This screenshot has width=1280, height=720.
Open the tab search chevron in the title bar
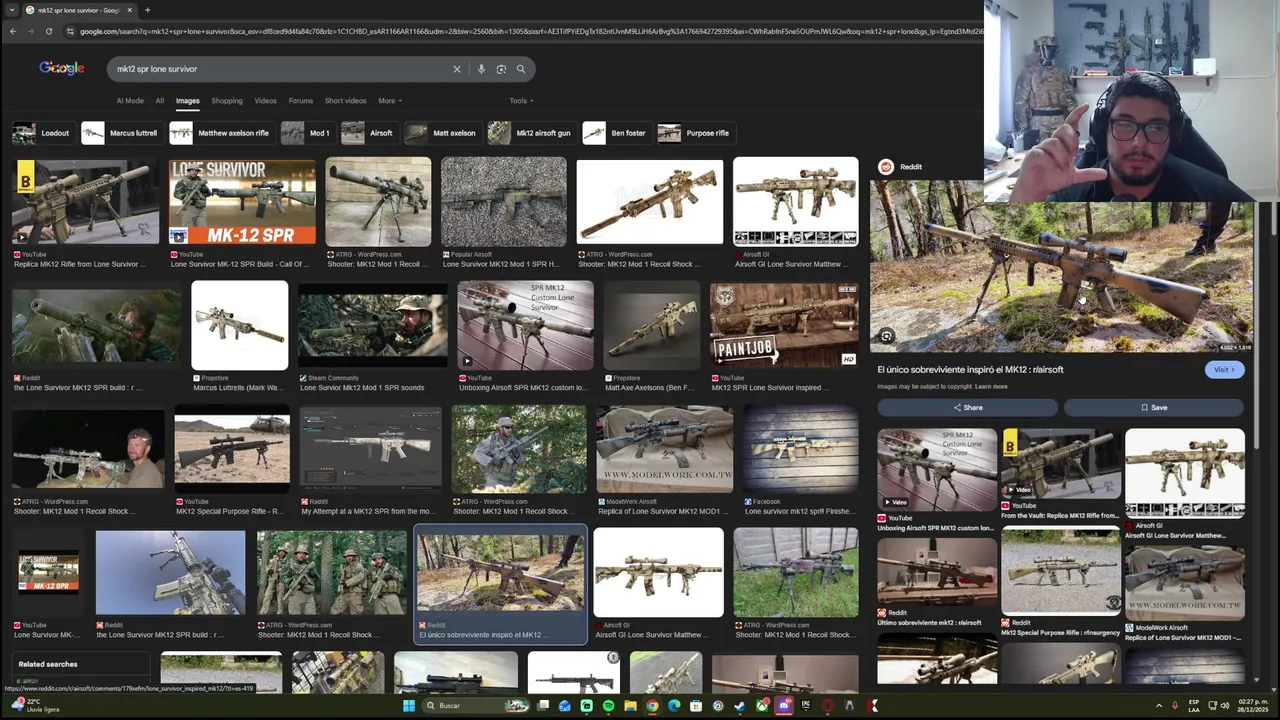[12, 10]
